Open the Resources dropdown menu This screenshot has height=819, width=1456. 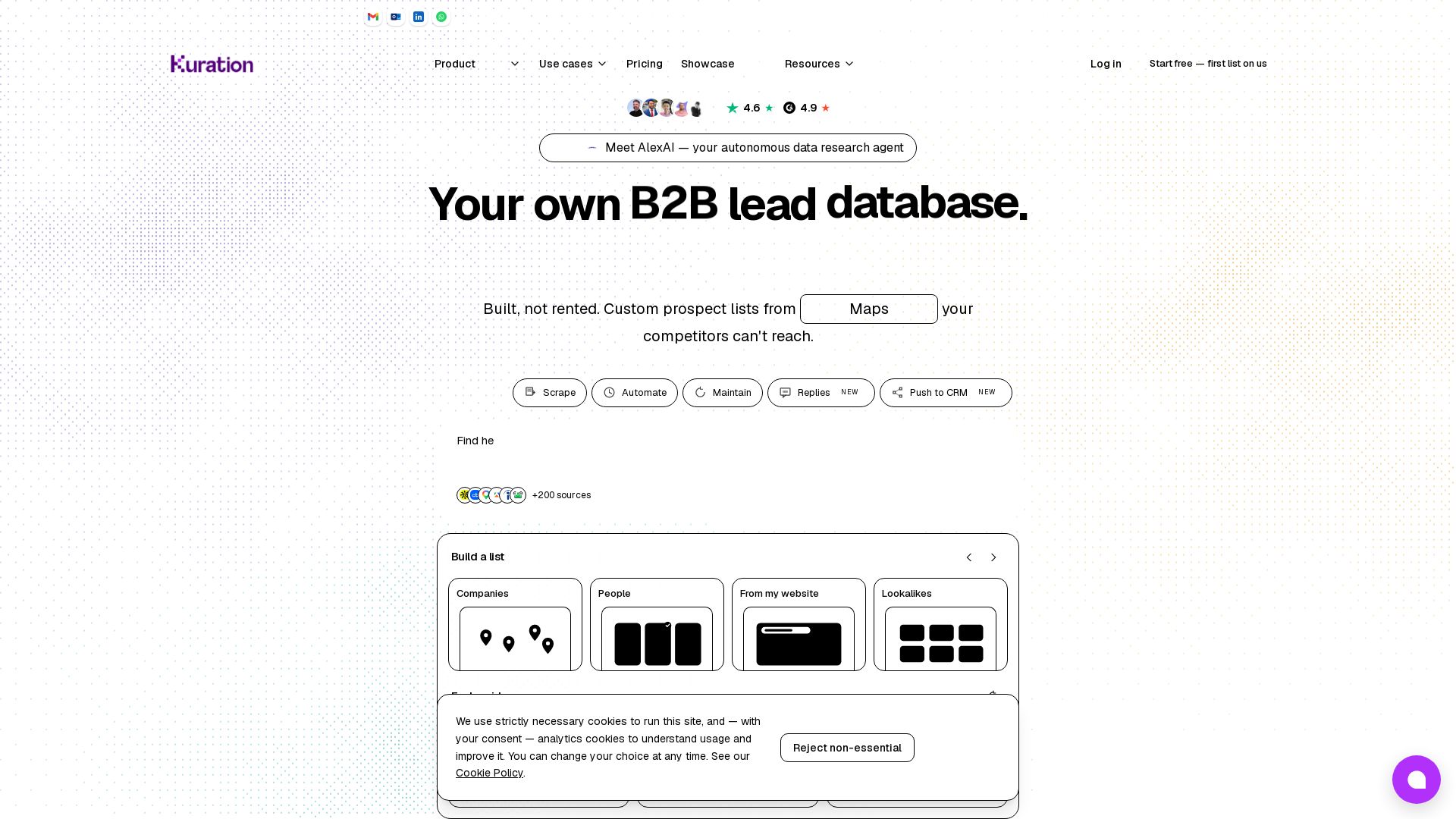819,64
